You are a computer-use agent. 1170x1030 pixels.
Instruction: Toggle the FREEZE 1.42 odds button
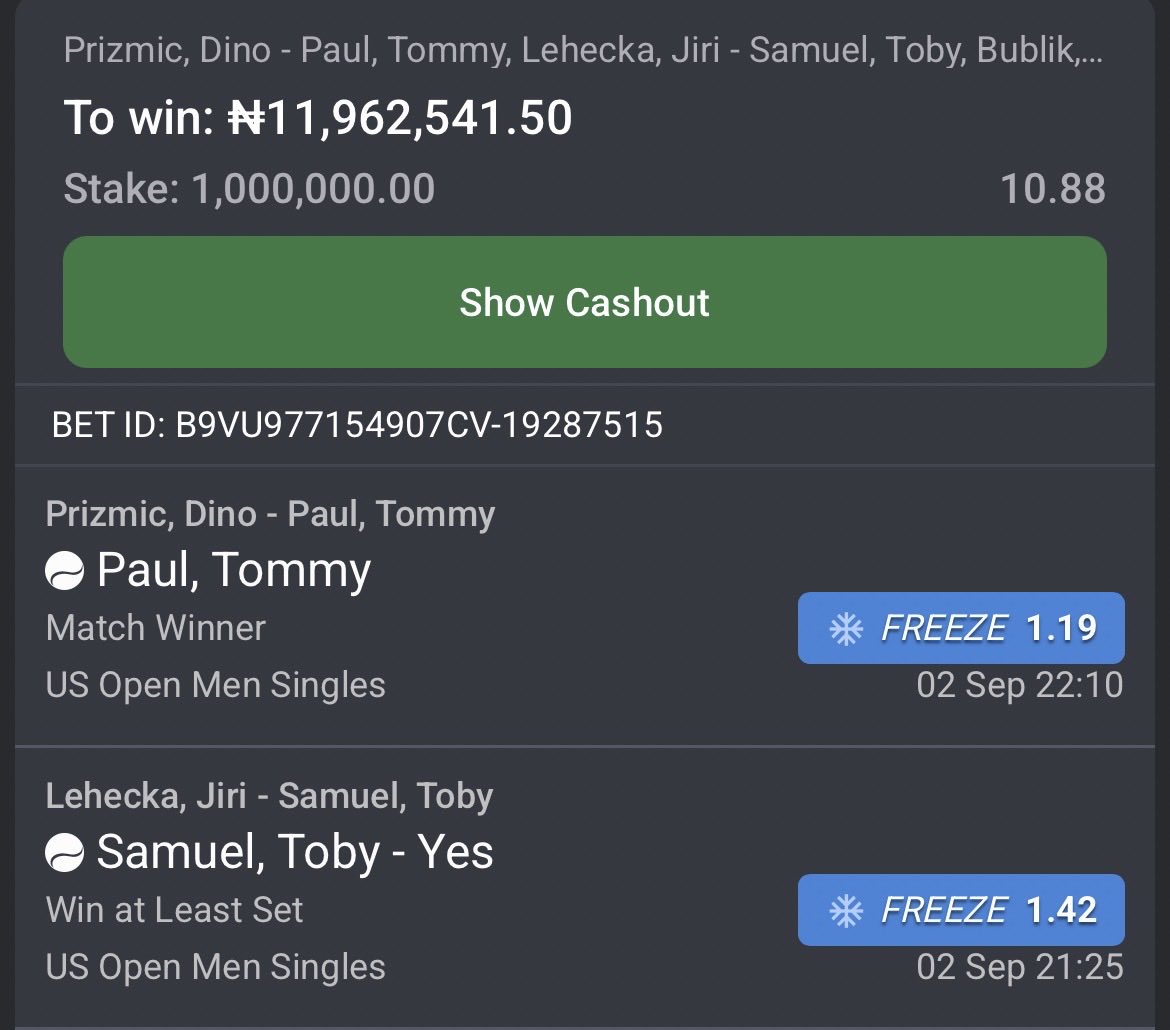click(x=961, y=910)
